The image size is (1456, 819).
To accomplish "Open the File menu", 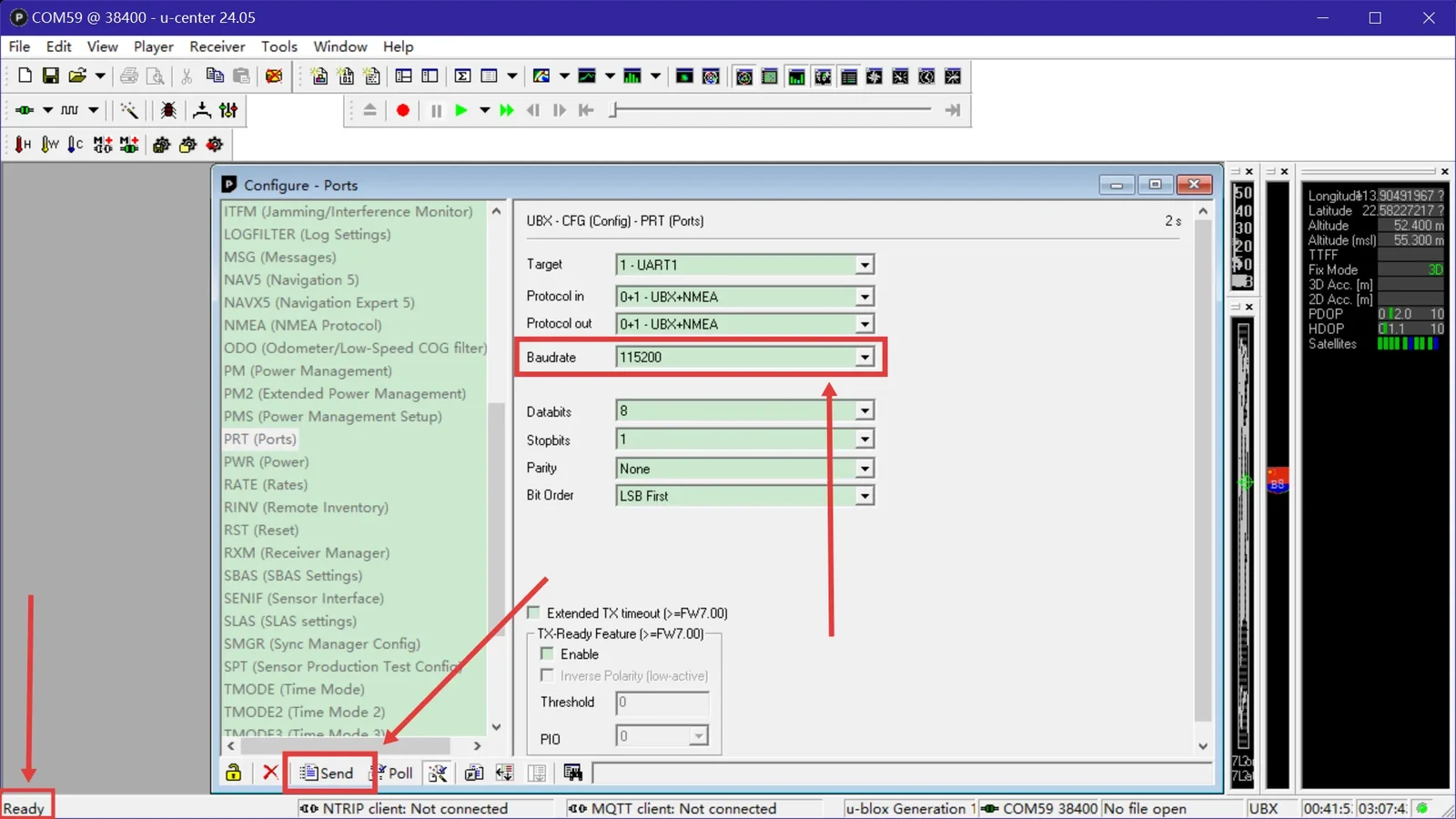I will 19,46.
